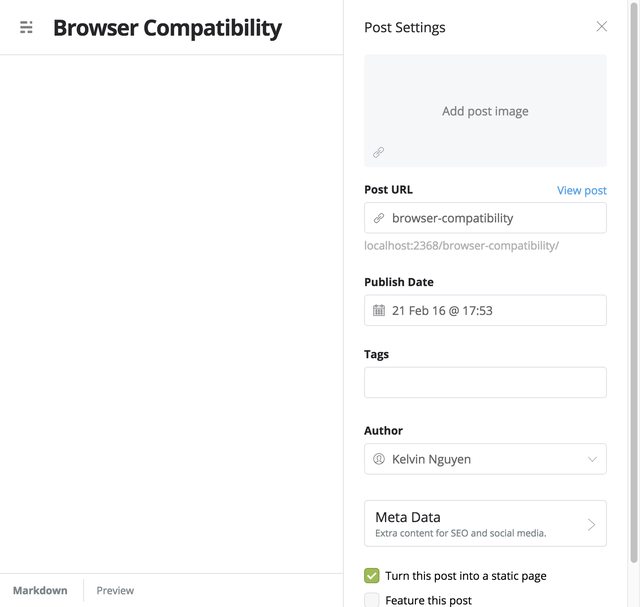This screenshot has height=607, width=640.
Task: Open the Author dropdown
Action: (485, 459)
